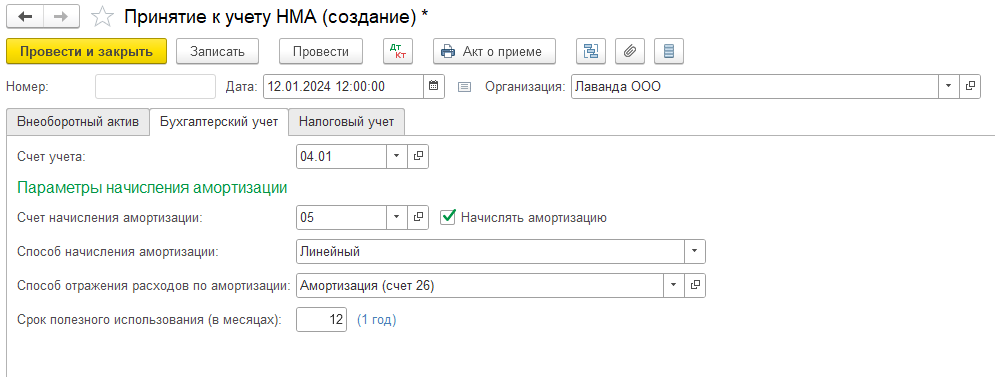Click the Амортизация (счет 26) field
The image size is (995, 377).
(480, 286)
